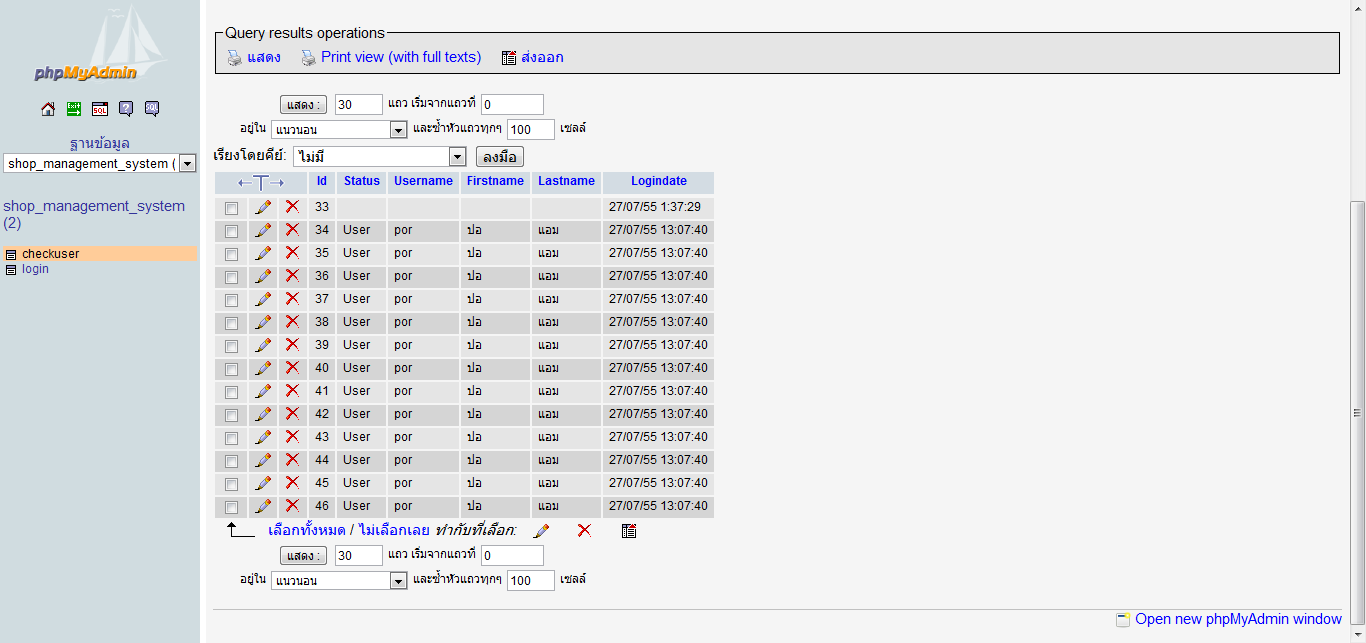The height and width of the screenshot is (643, 1366).
Task: Sort results by Logindate column header
Action: [658, 181]
